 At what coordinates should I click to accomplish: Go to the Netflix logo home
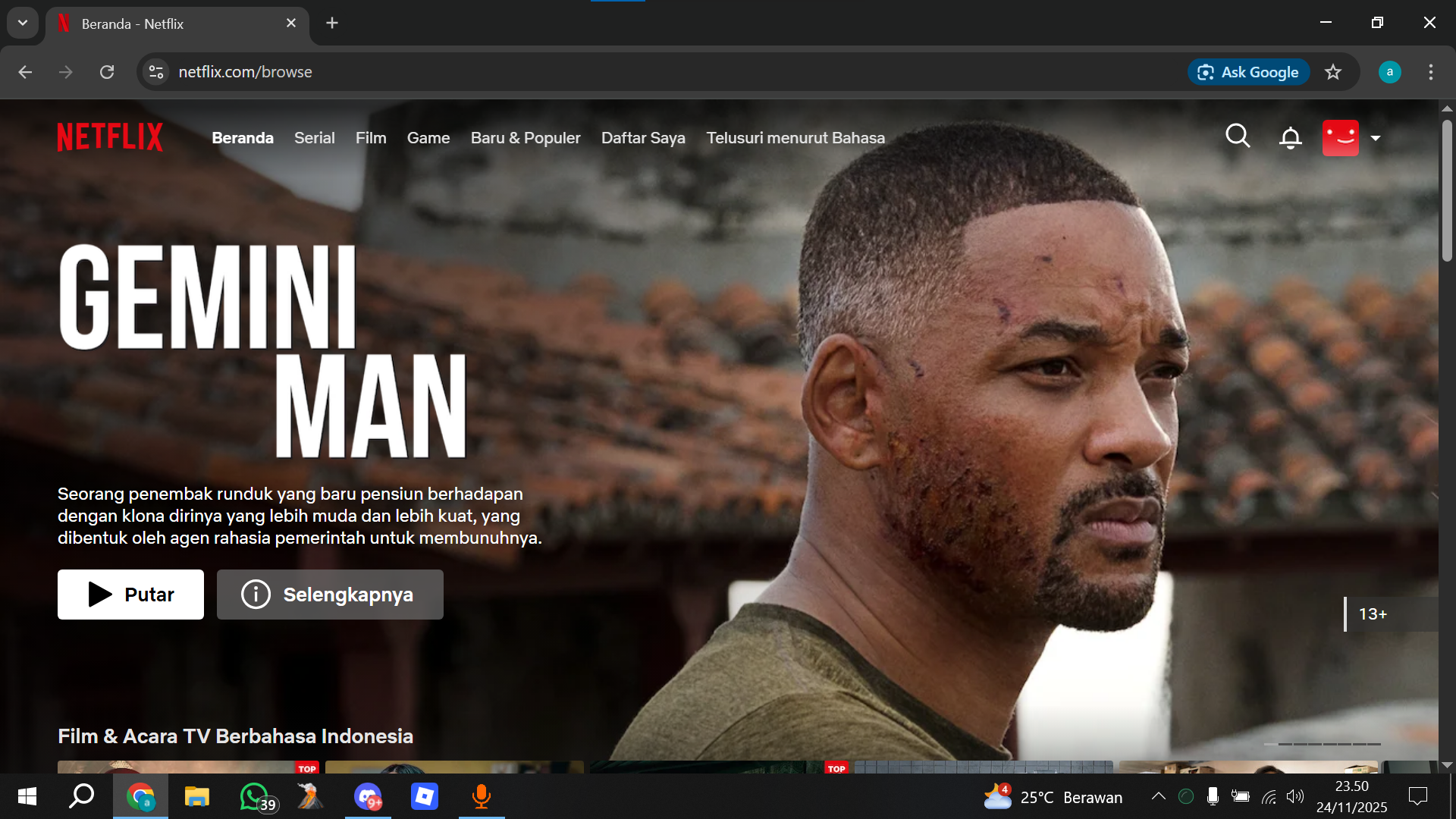(x=110, y=137)
